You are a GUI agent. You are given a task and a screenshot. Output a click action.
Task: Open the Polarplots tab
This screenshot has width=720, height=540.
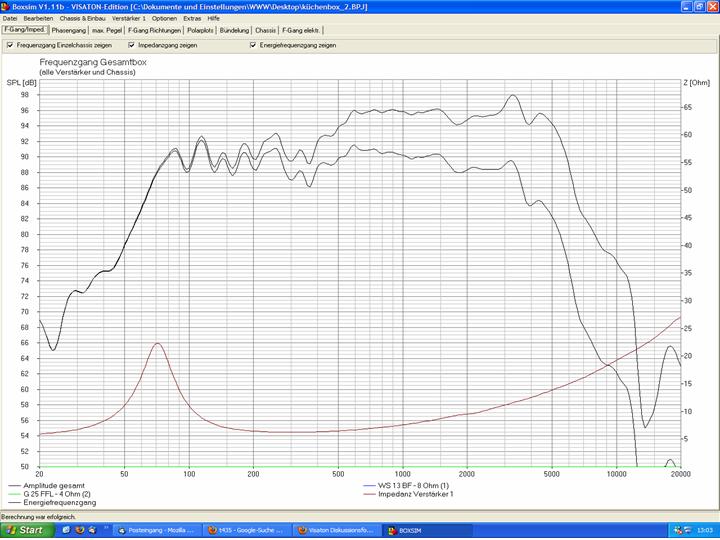200,30
